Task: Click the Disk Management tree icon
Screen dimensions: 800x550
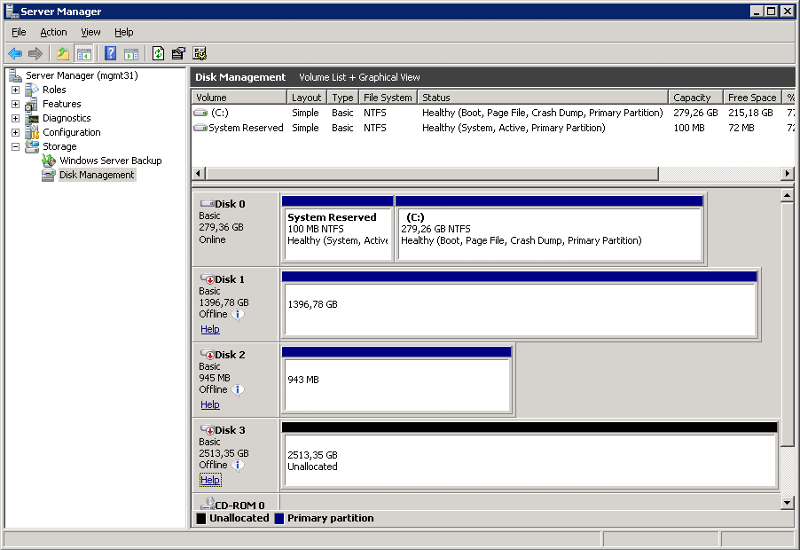Action: pyautogui.click(x=49, y=175)
